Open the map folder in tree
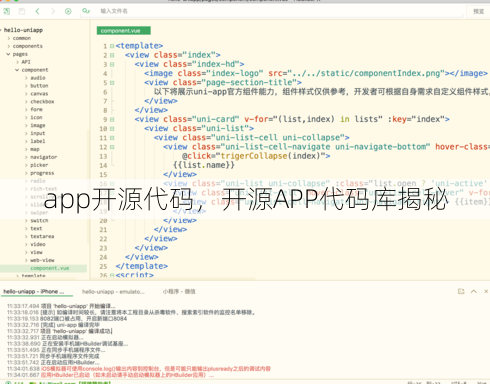Image resolution: width=490 pixels, height=384 pixels. coord(35,149)
